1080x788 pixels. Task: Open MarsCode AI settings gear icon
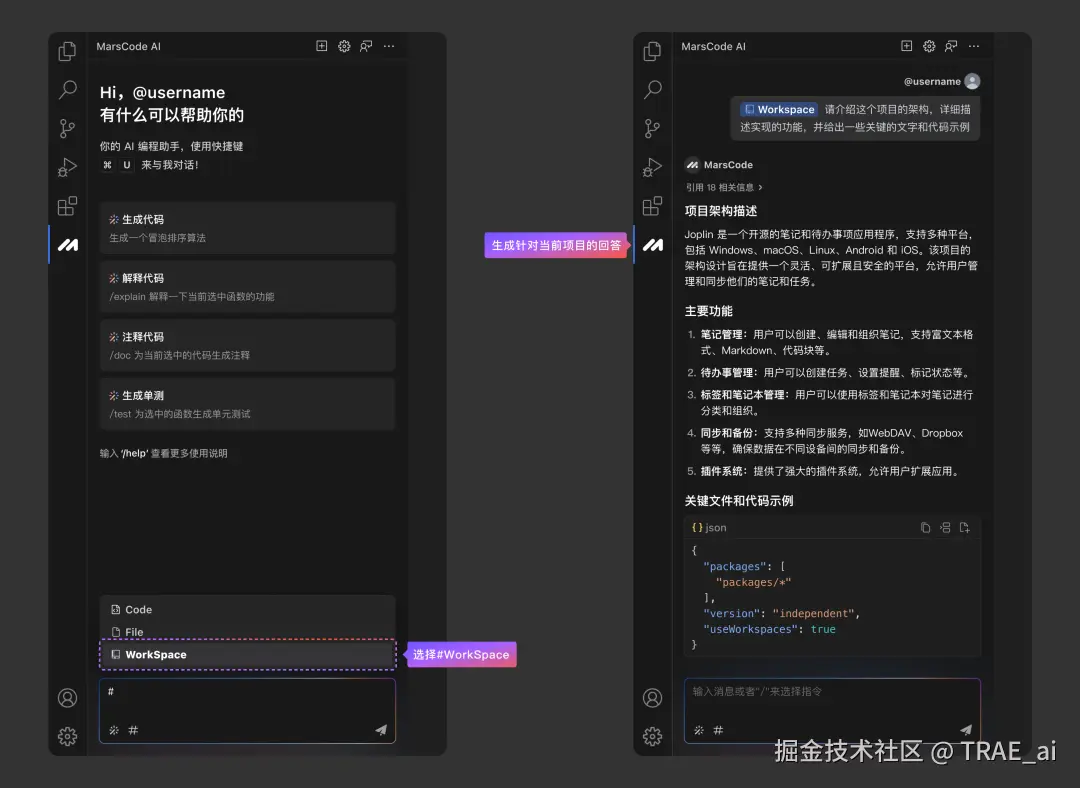[x=344, y=46]
